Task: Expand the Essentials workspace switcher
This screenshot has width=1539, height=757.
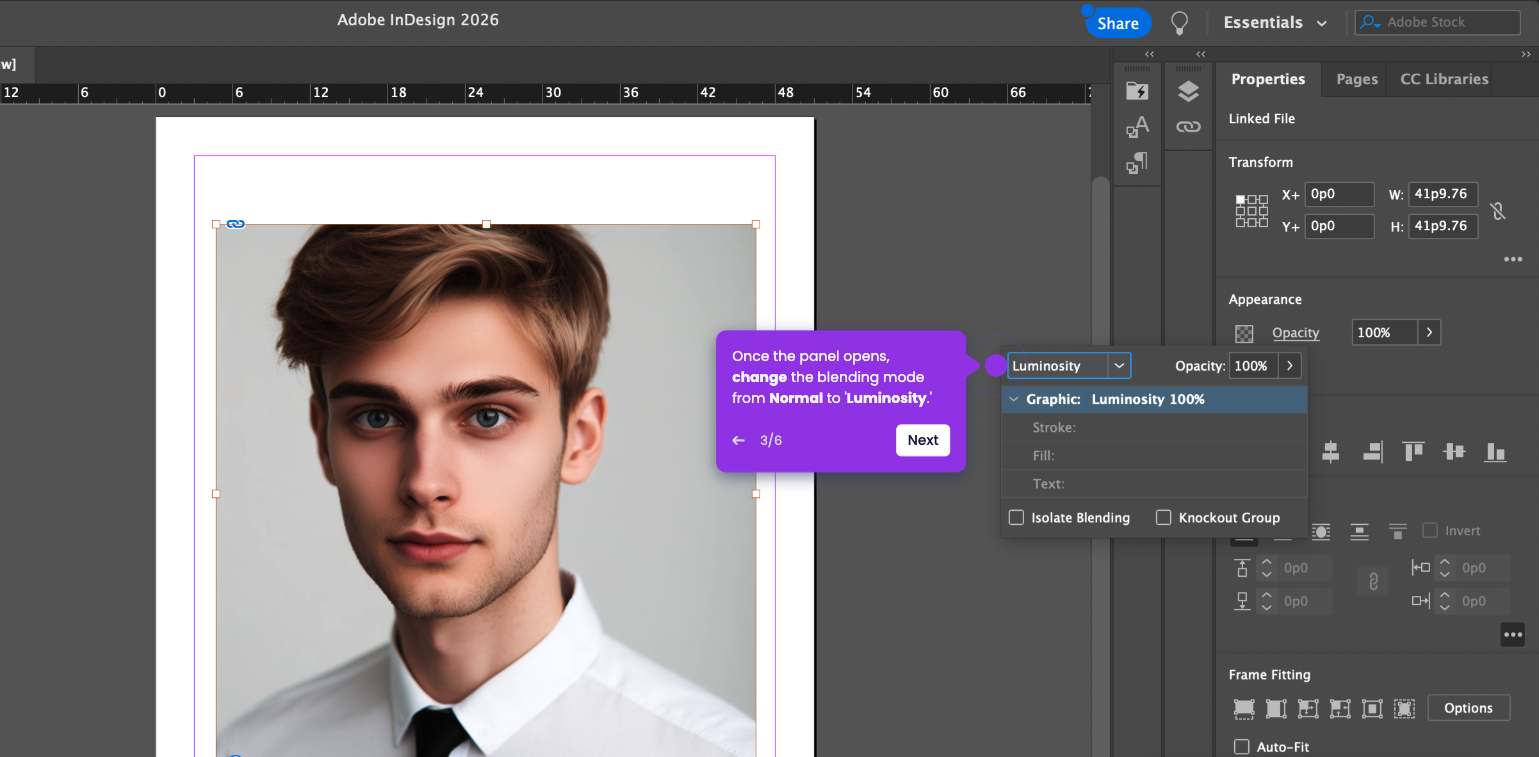Action: point(1275,23)
